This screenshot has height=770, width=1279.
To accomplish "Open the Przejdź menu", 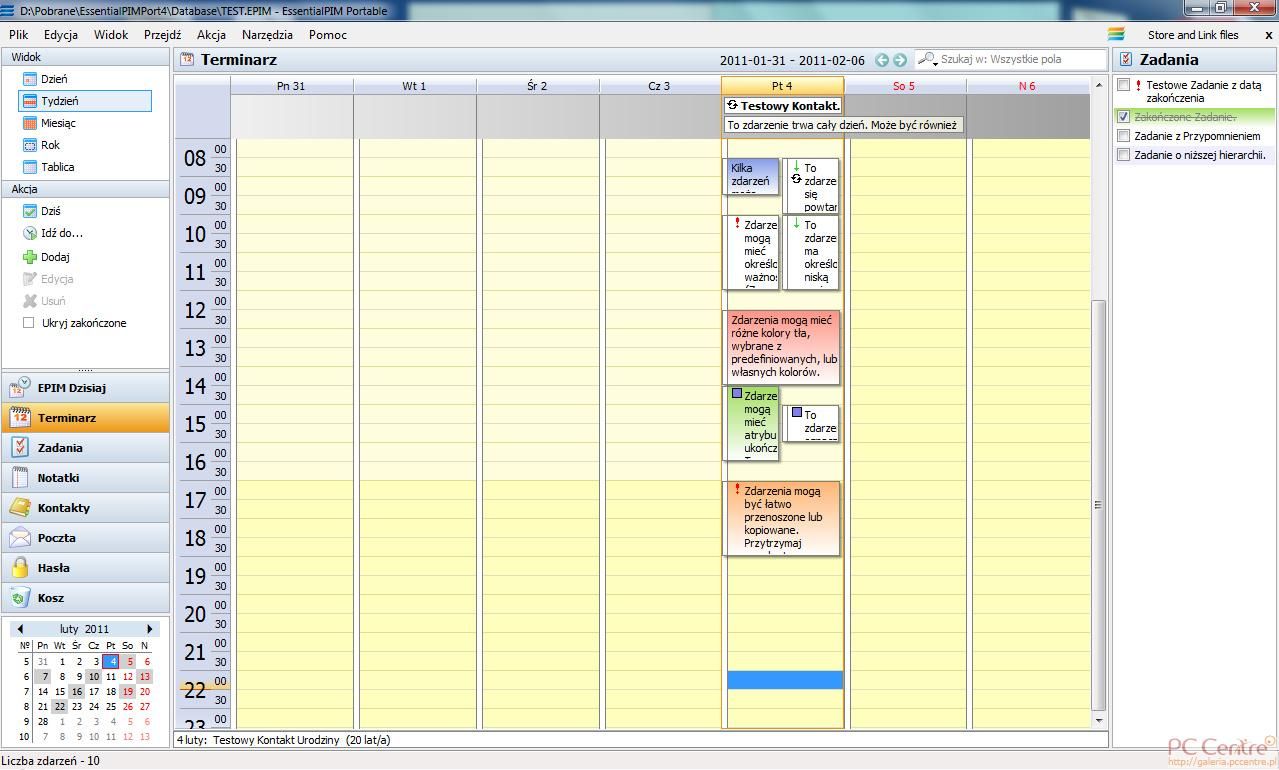I will pyautogui.click(x=162, y=34).
